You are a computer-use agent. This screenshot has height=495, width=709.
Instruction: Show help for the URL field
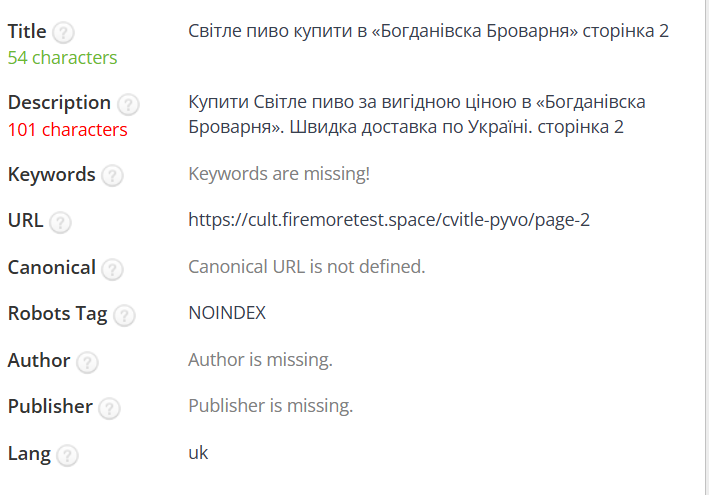pyautogui.click(x=61, y=222)
